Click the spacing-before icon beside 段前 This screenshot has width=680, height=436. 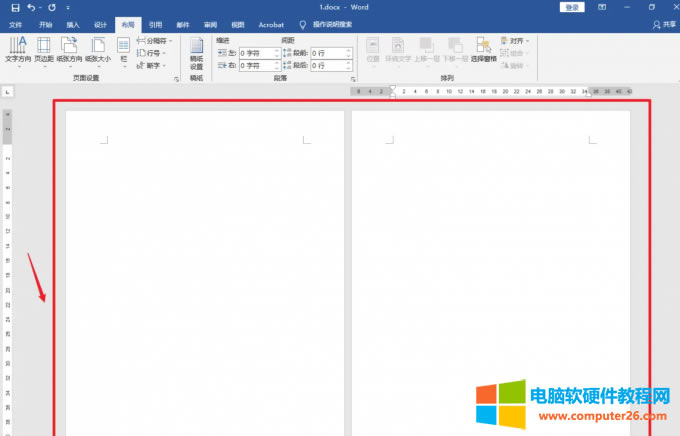click(287, 53)
